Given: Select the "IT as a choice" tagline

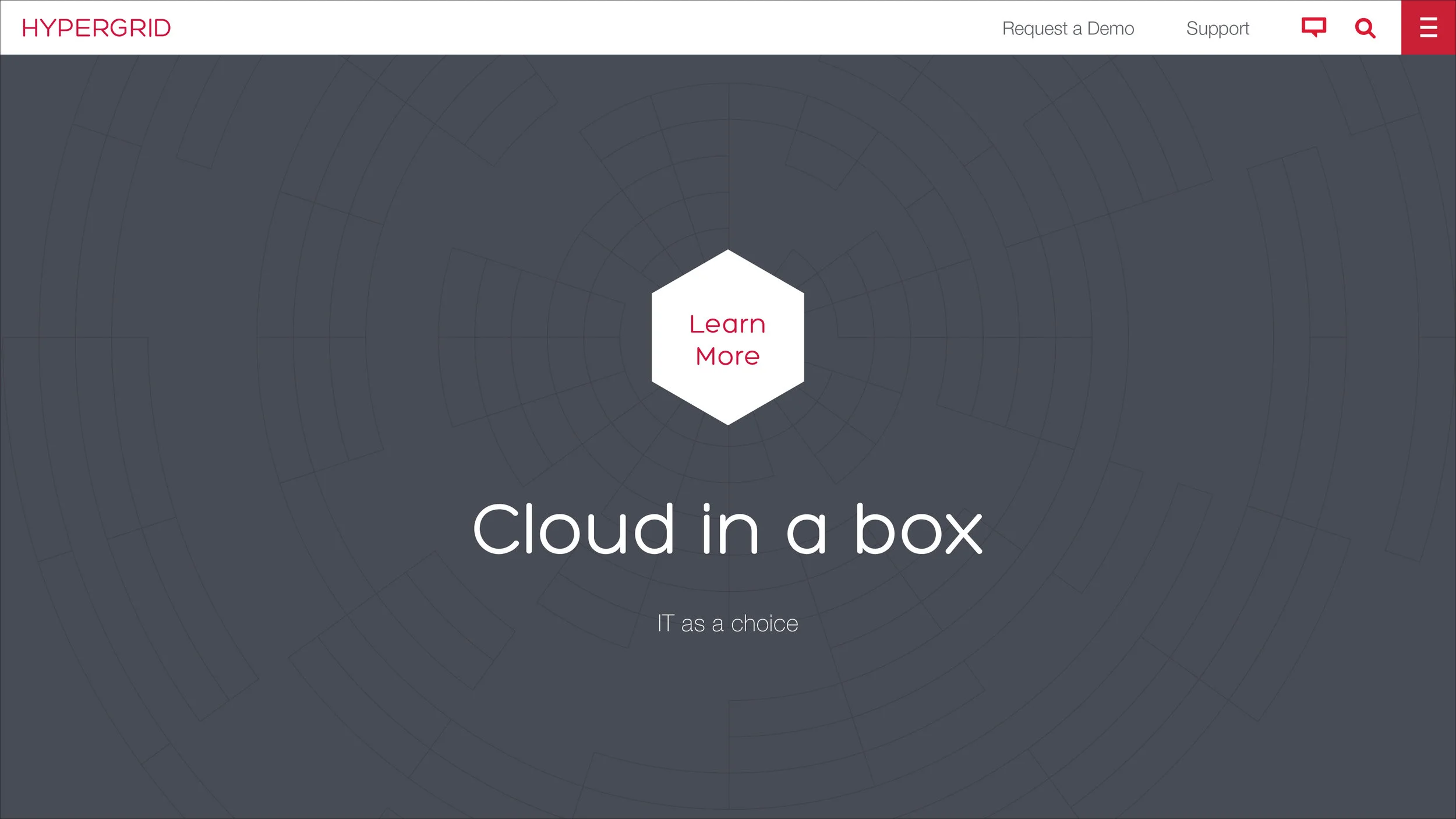Looking at the screenshot, I should tap(727, 623).
